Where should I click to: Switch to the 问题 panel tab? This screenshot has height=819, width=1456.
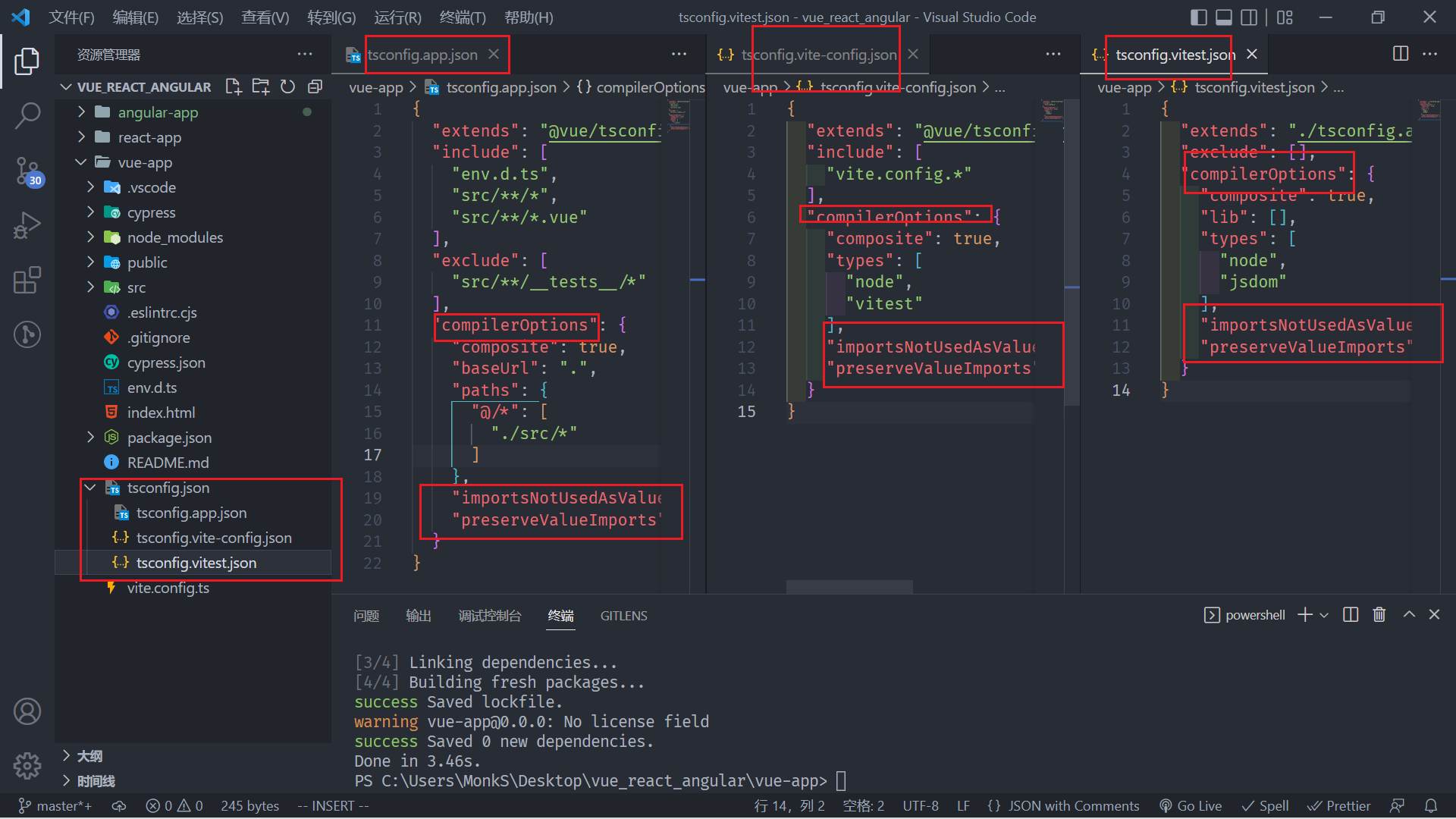366,615
